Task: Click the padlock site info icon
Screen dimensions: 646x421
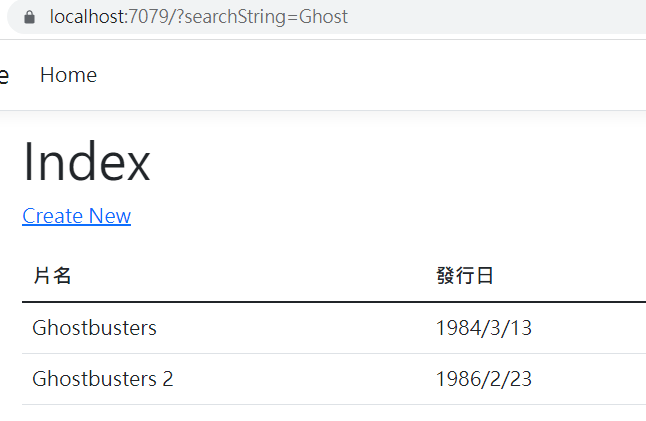Action: coord(29,17)
